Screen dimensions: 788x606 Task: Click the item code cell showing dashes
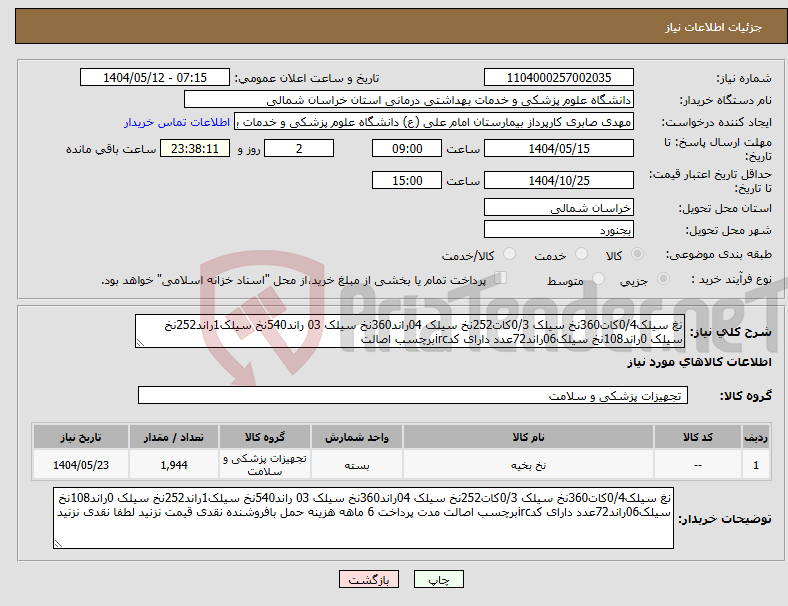click(698, 465)
